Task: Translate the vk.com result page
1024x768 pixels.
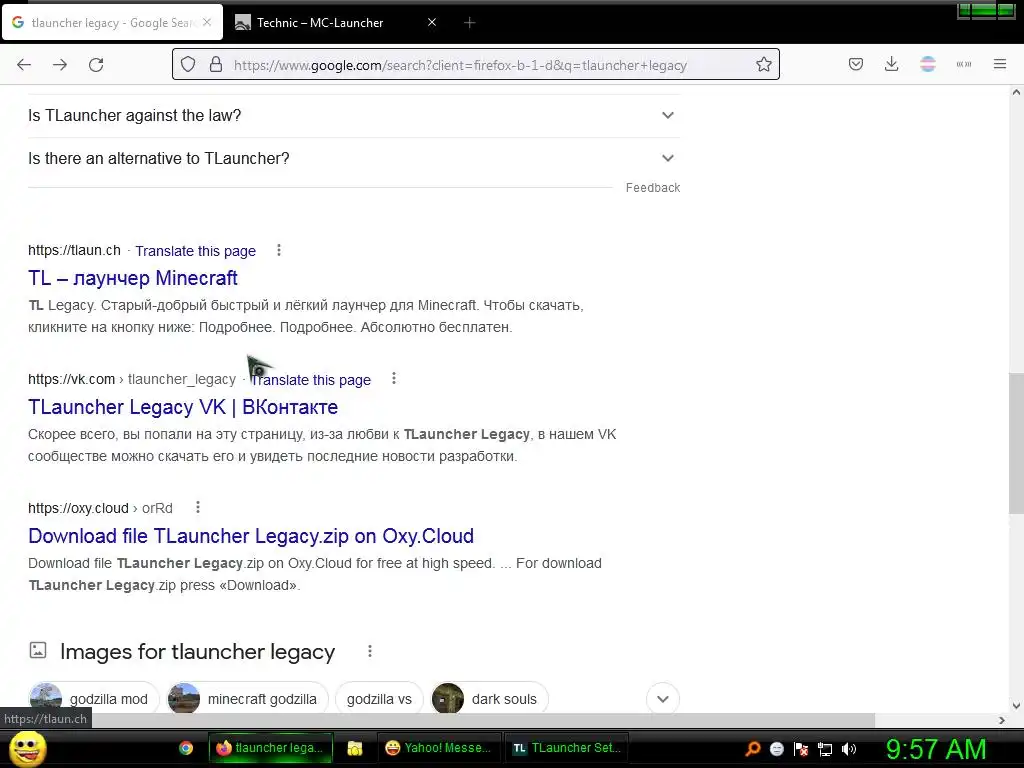Action: tap(311, 379)
